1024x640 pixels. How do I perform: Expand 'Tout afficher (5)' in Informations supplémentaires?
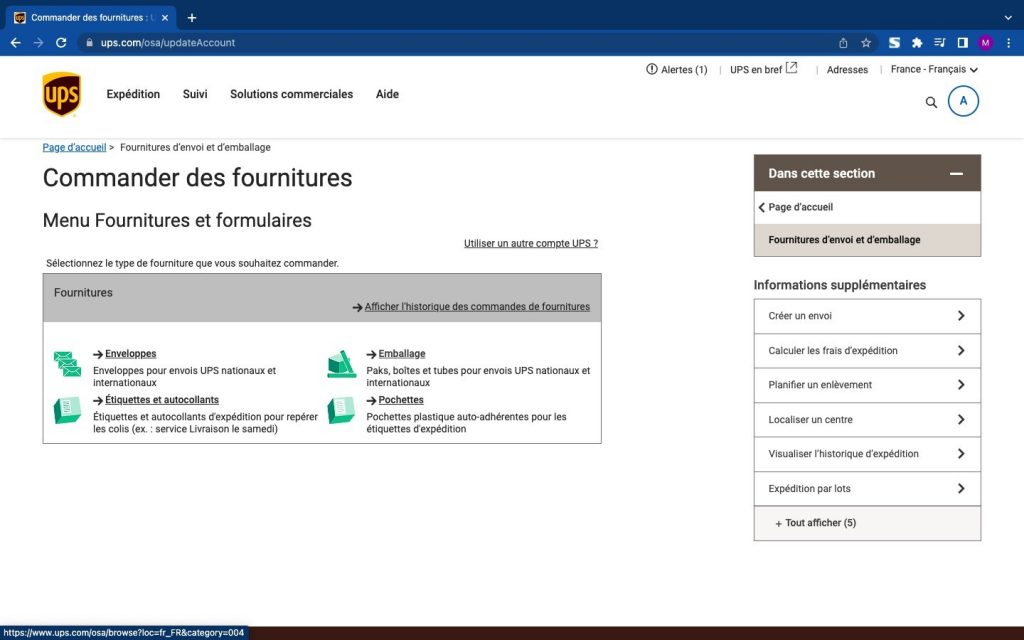pos(867,522)
